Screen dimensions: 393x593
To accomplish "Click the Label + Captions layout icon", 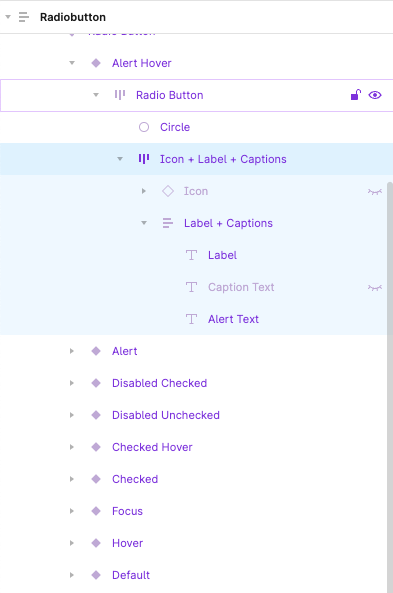I will 168,223.
